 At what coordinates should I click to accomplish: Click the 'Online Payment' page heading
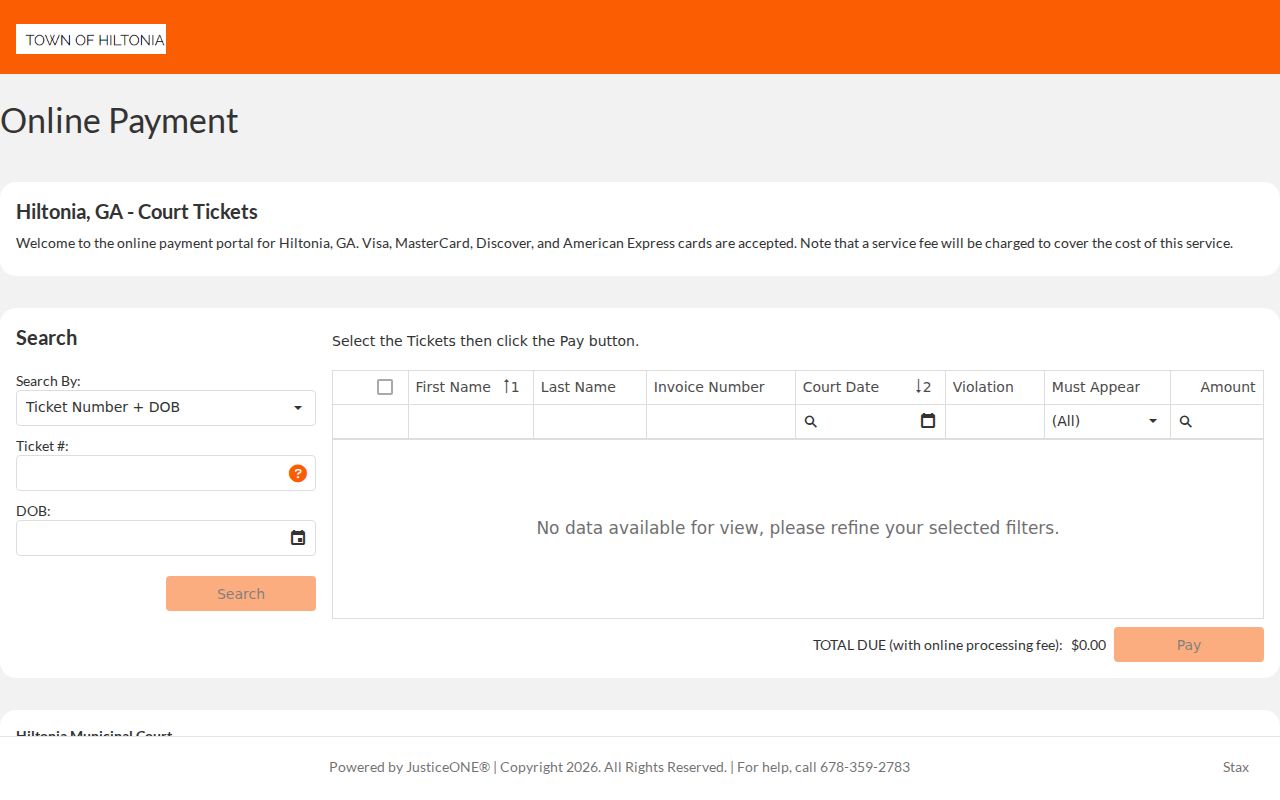pyautogui.click(x=119, y=121)
